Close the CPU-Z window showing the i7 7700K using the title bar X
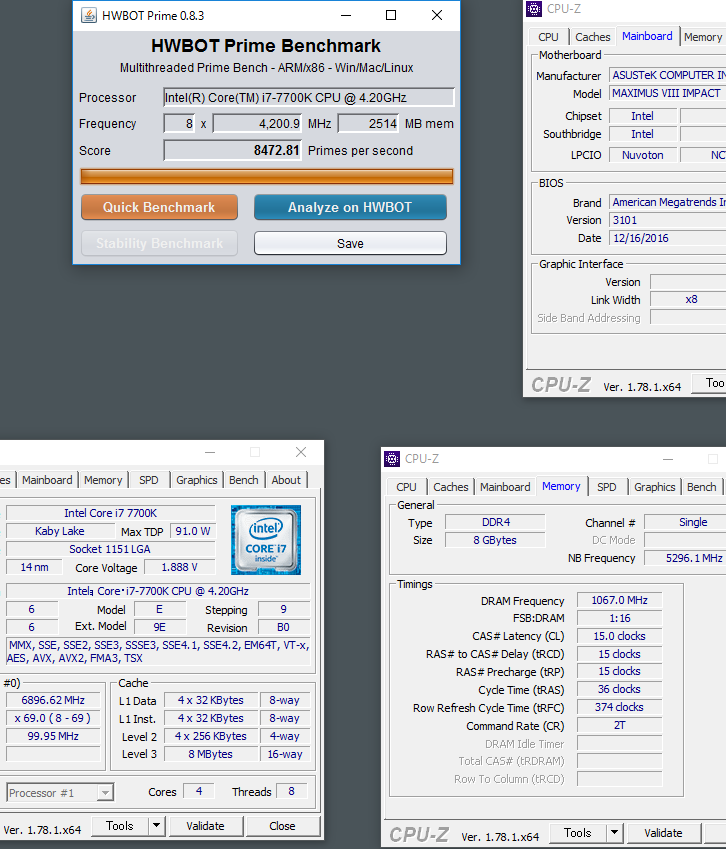Image resolution: width=726 pixels, height=849 pixels. coord(301,452)
